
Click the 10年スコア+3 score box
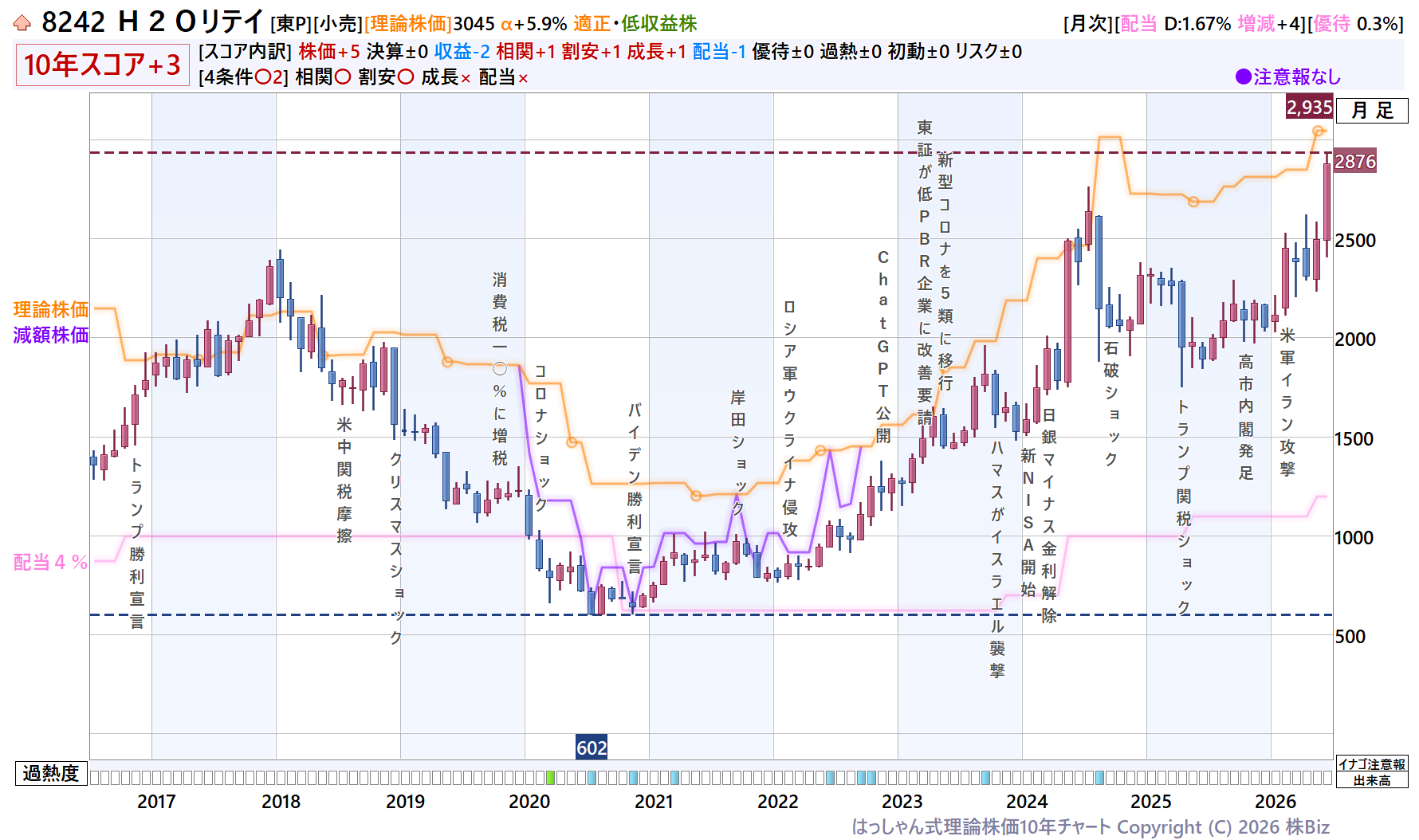pos(102,65)
